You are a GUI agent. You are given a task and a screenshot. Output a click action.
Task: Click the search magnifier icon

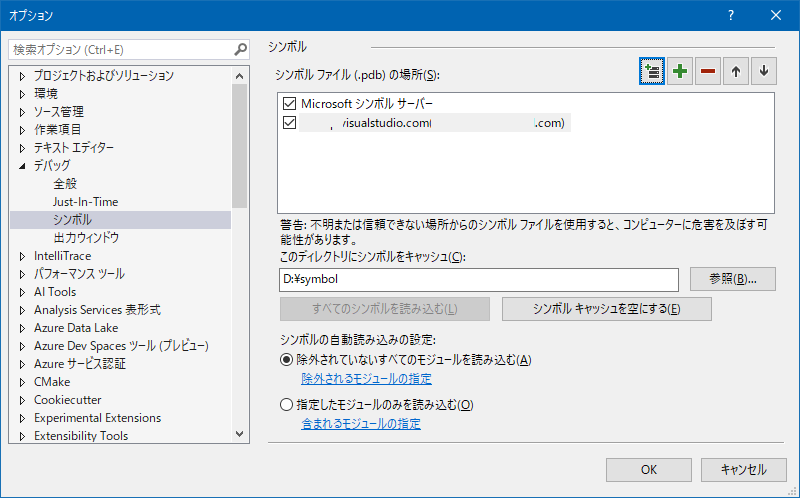[240, 49]
